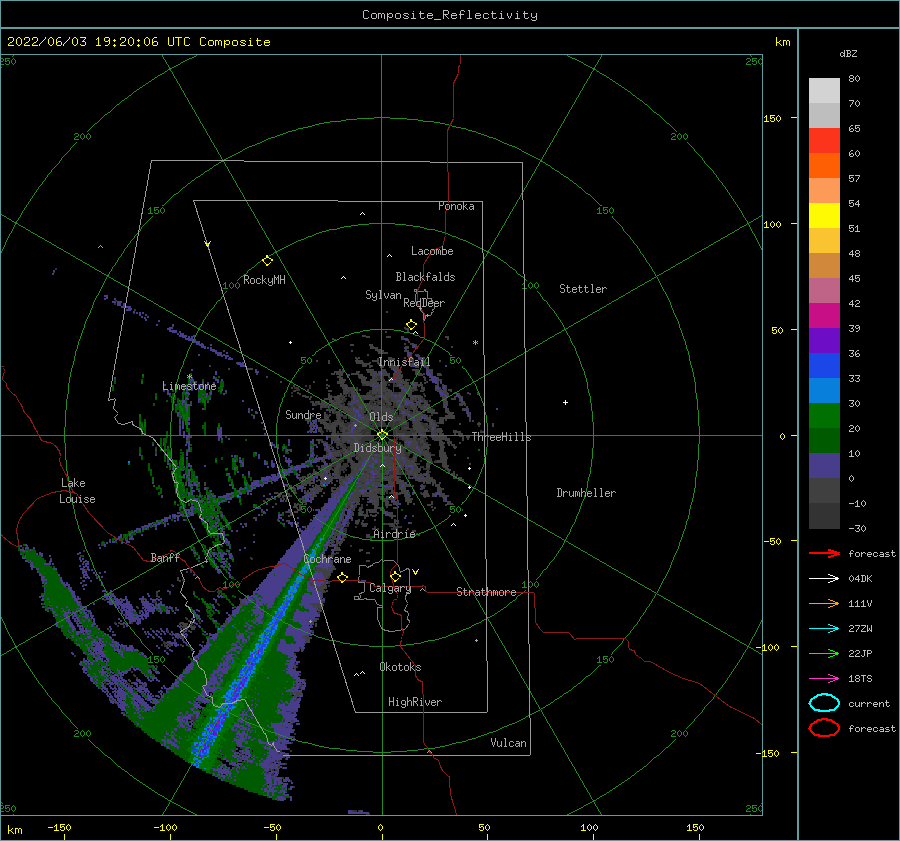Click the Stettler town label

(x=583, y=289)
